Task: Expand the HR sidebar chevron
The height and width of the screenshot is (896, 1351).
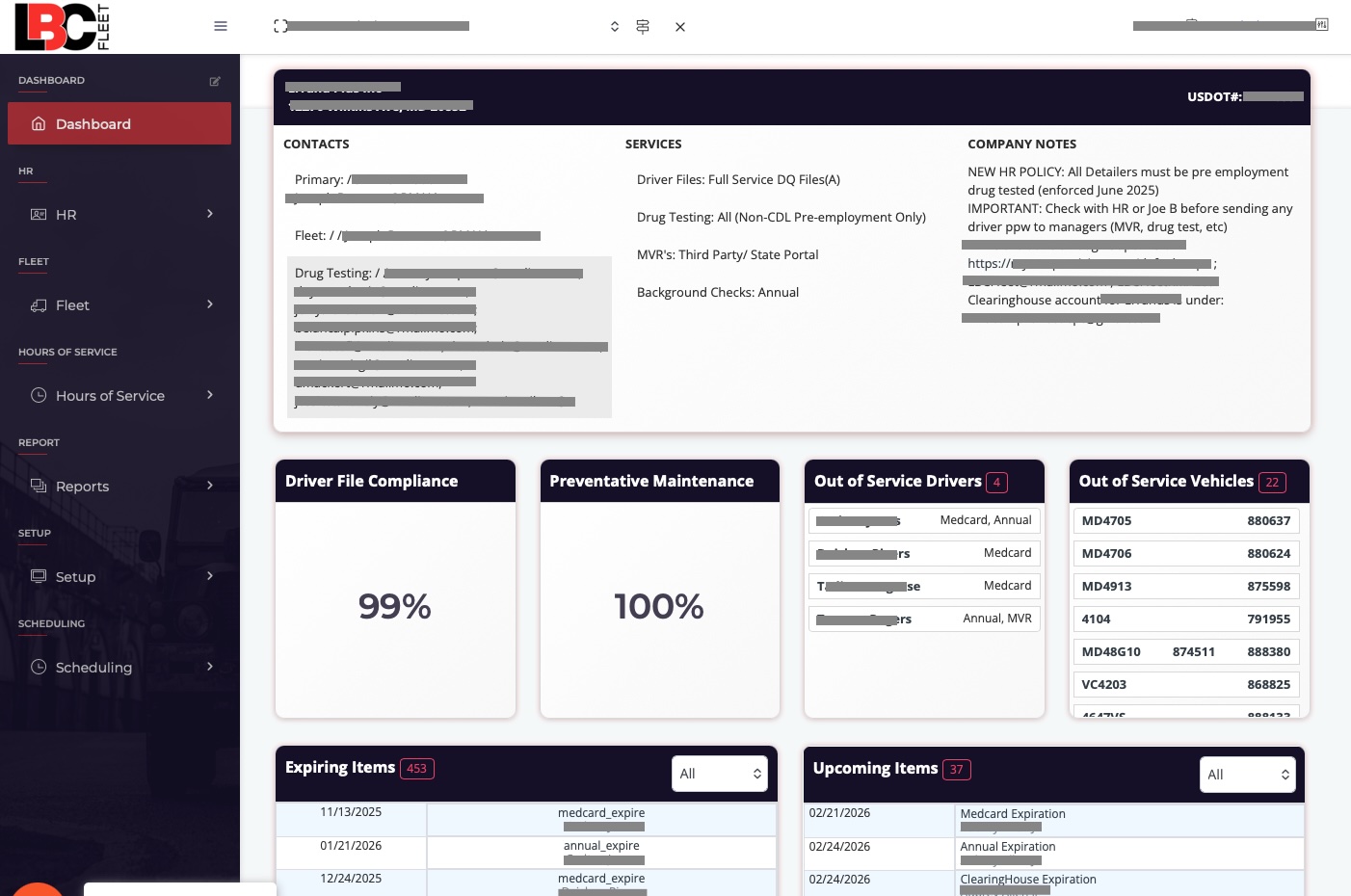Action: pos(210,214)
